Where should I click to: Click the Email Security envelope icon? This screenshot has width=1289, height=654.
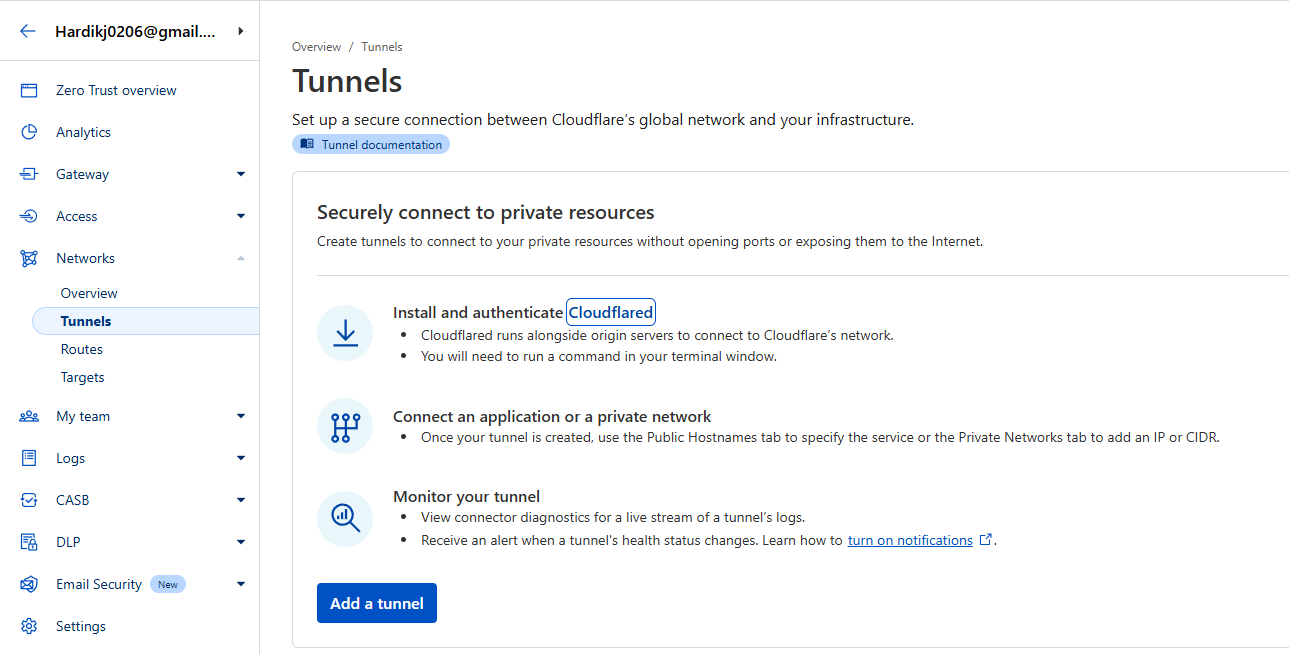29,584
